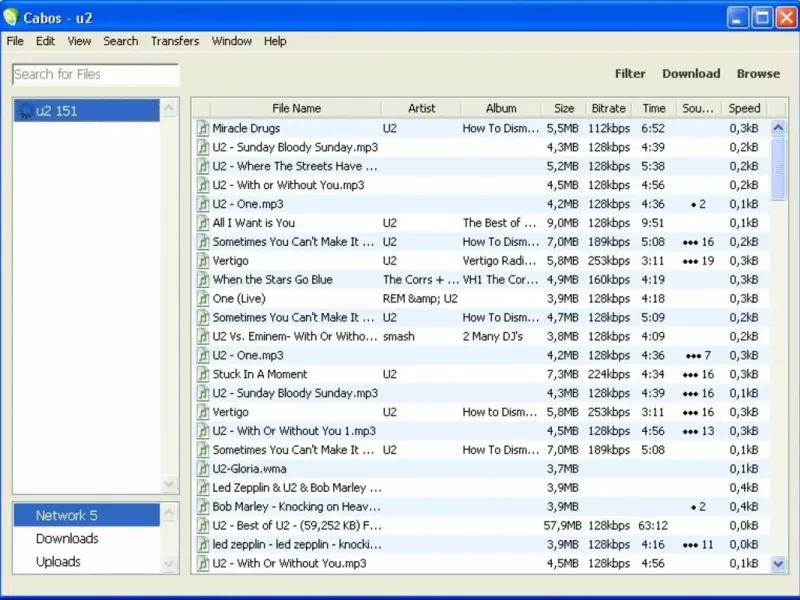Select the One (Live) result
This screenshot has height=600, width=800.
coord(482,298)
